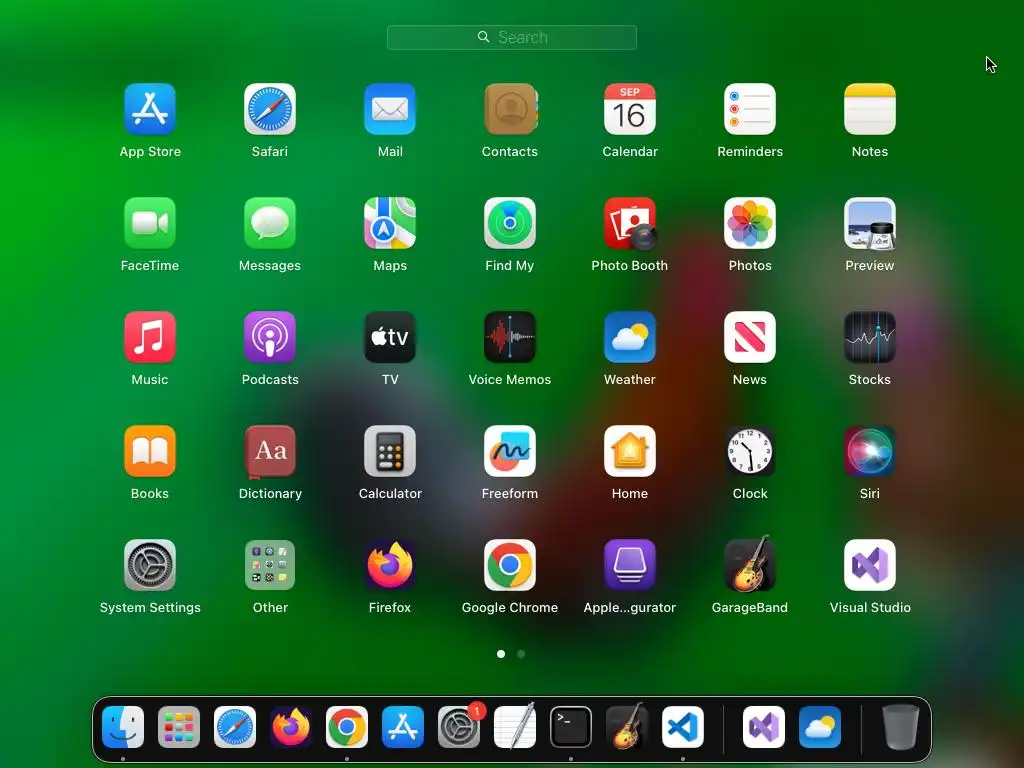Open the Mail app
The height and width of the screenshot is (768, 1024).
click(390, 109)
